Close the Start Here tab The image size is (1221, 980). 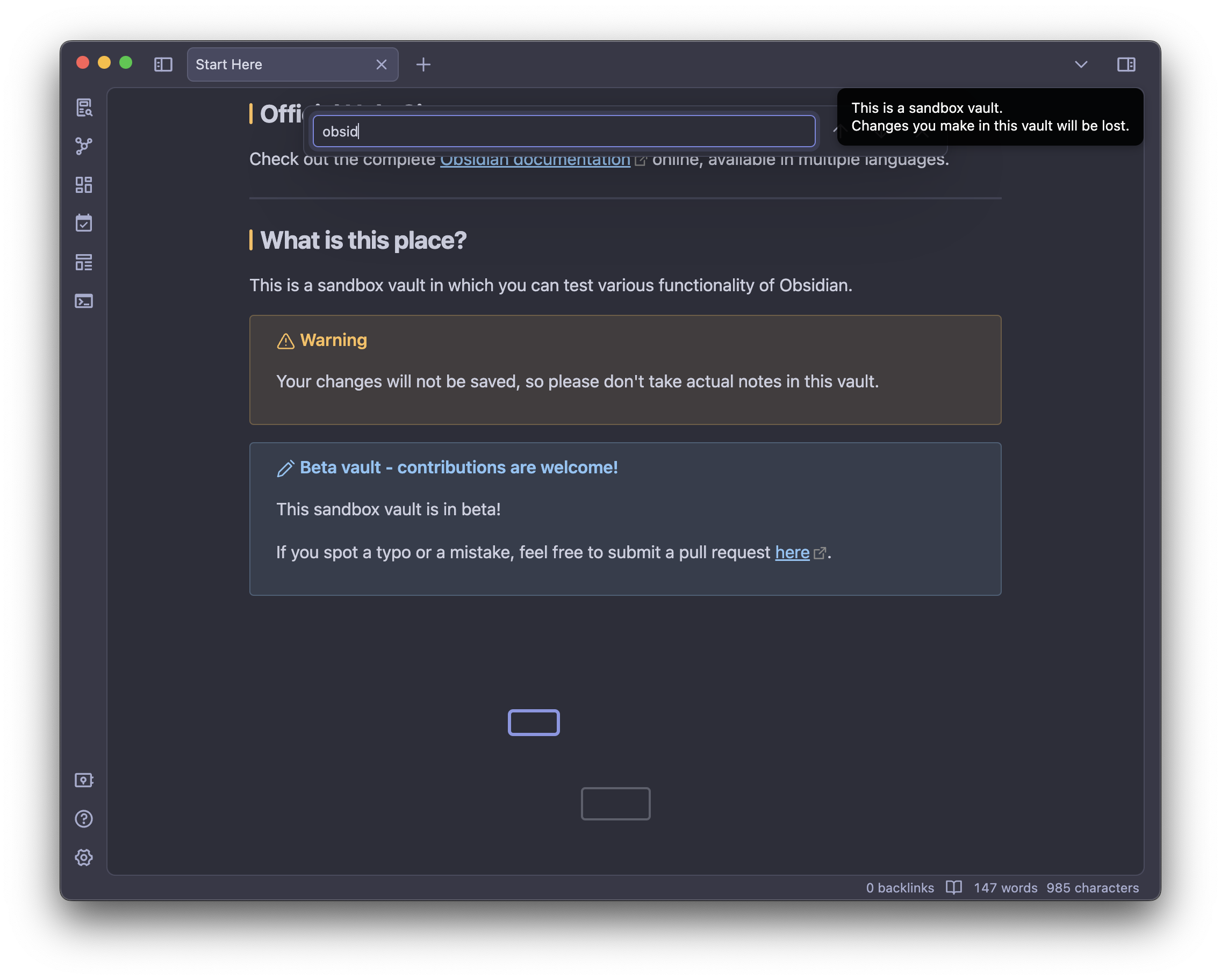380,64
